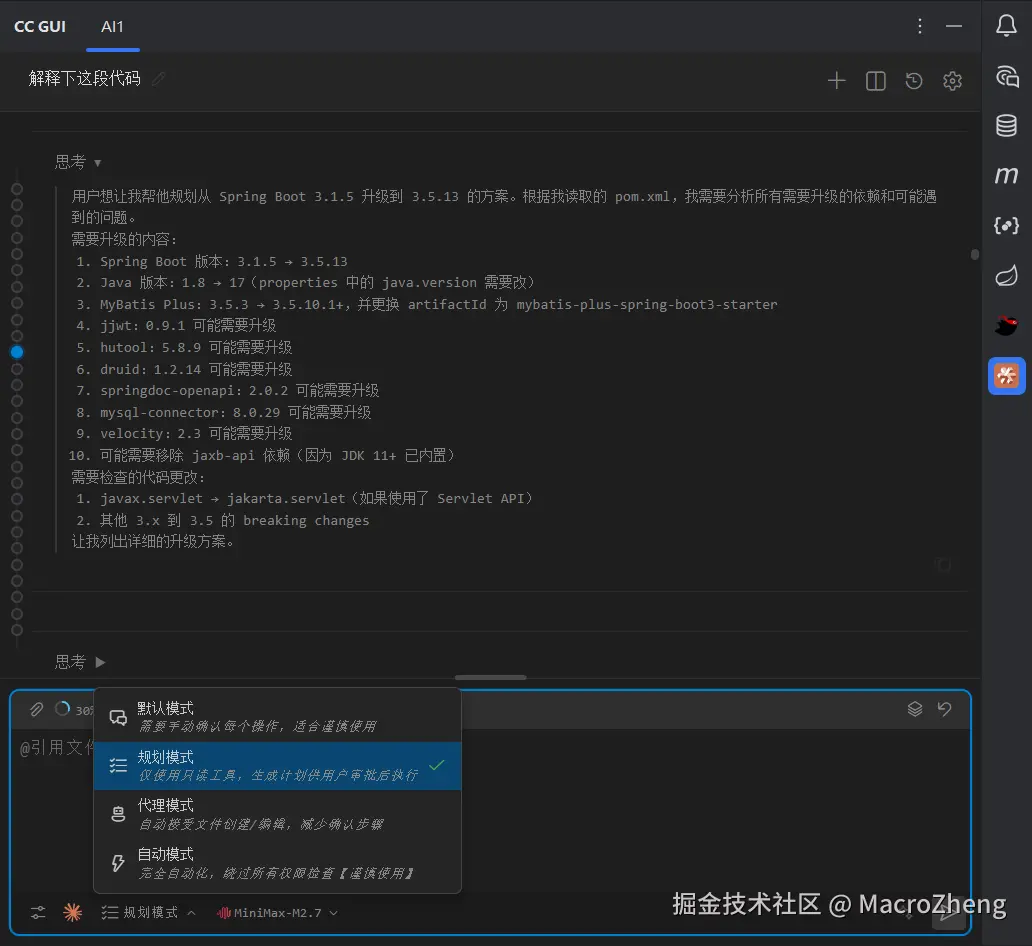Open the AI chat sidebar icon
The height and width of the screenshot is (946, 1032).
(1006, 76)
